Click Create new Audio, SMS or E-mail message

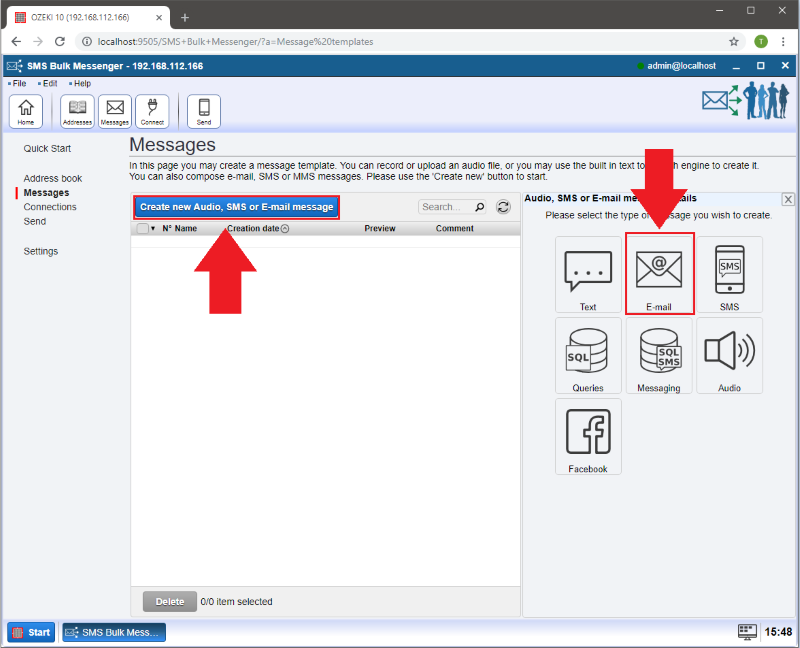(x=236, y=207)
